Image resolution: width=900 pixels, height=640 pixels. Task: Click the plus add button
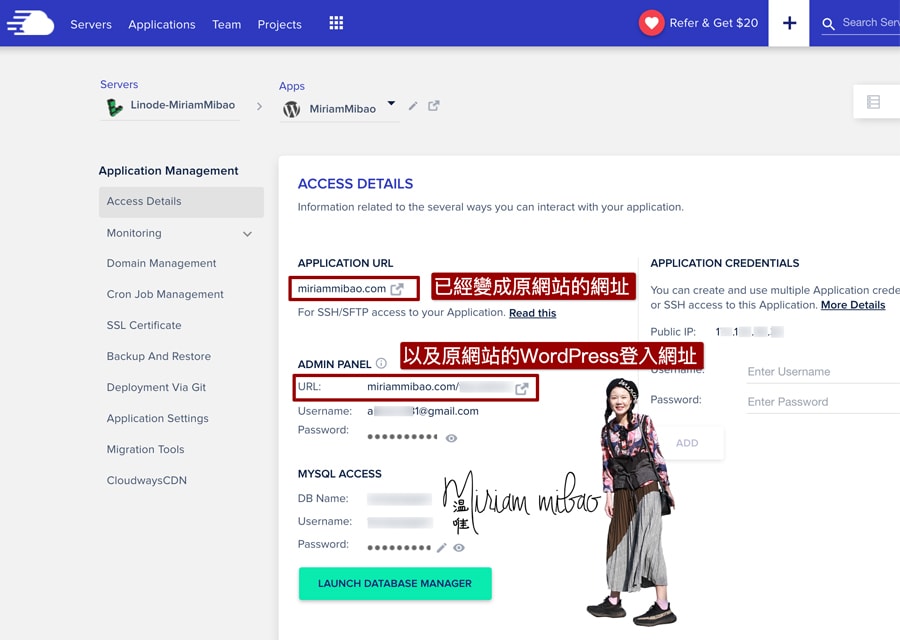pos(789,23)
